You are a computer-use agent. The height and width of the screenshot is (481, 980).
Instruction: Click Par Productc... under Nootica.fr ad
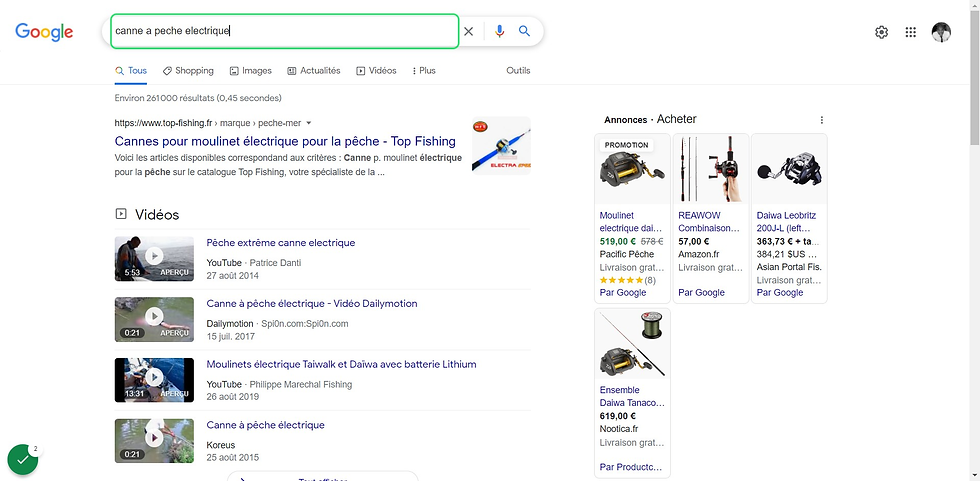coord(631,467)
